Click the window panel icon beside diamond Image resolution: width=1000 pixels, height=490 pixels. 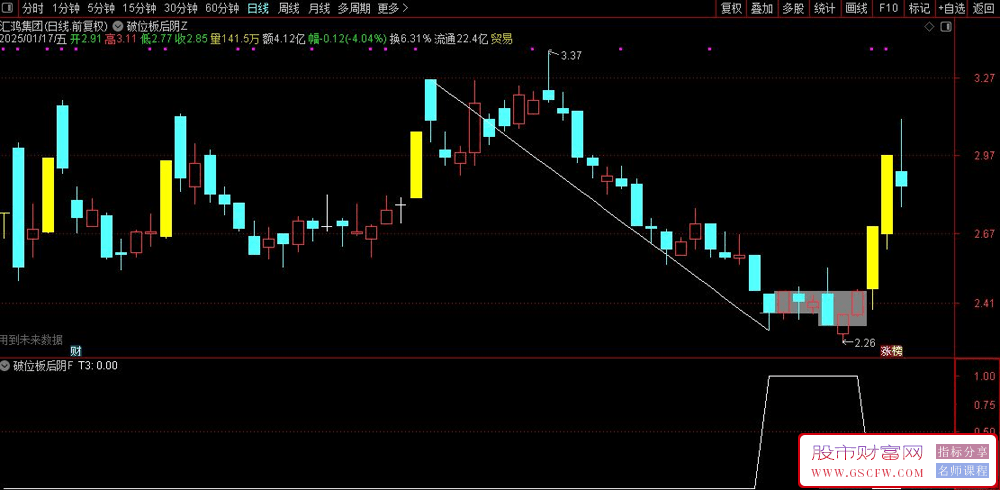coord(946,27)
